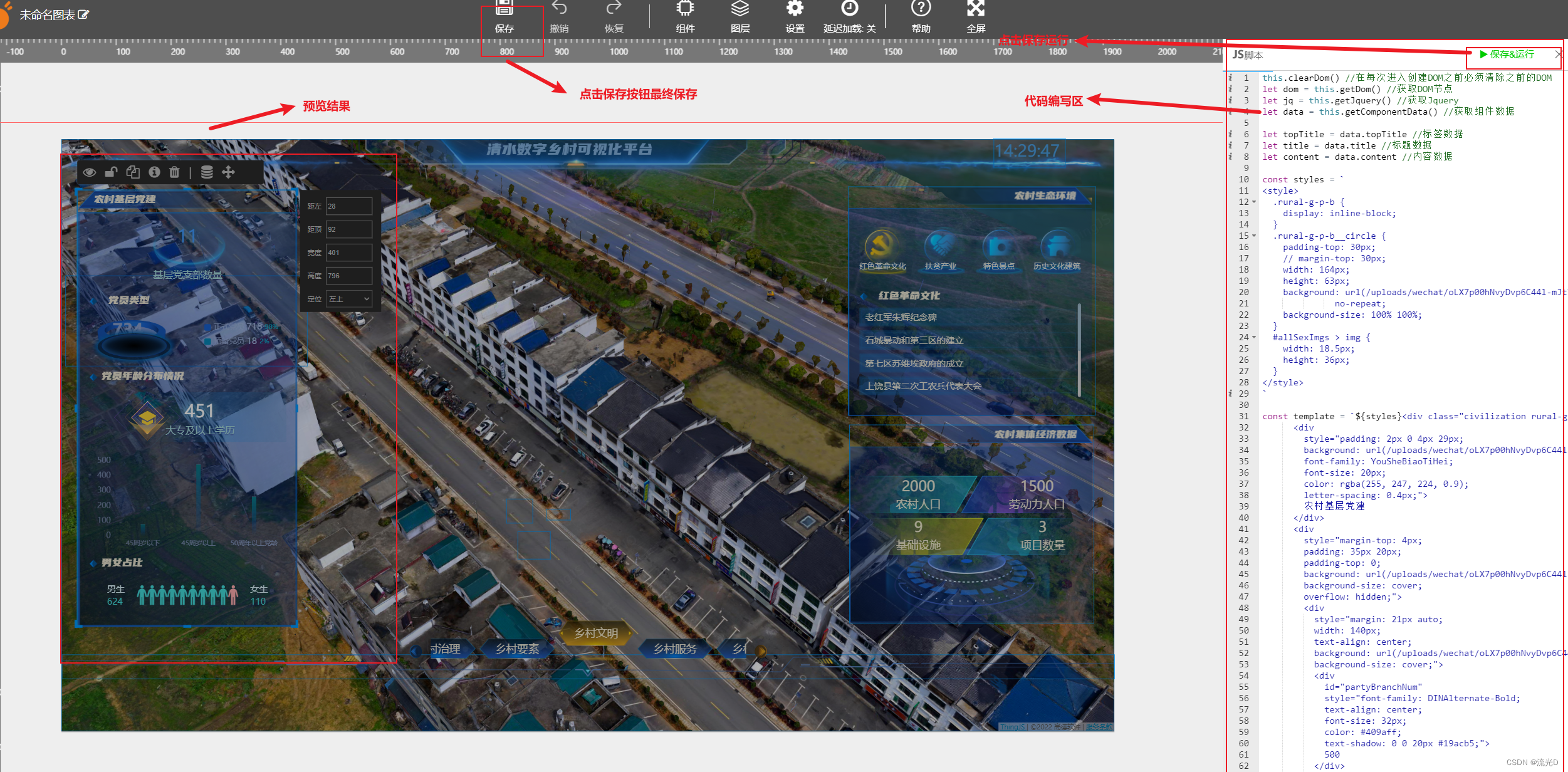Image resolution: width=1568 pixels, height=772 pixels.
Task: Open the 帮助 help button
Action: coord(921,9)
